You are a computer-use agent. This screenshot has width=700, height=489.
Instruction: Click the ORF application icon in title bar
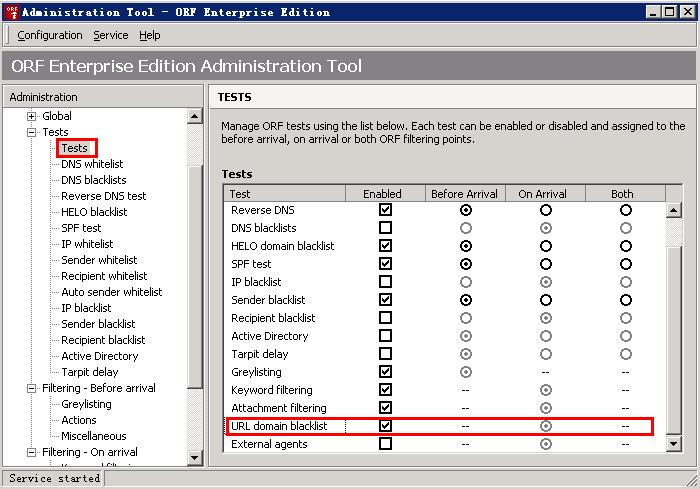(x=12, y=12)
